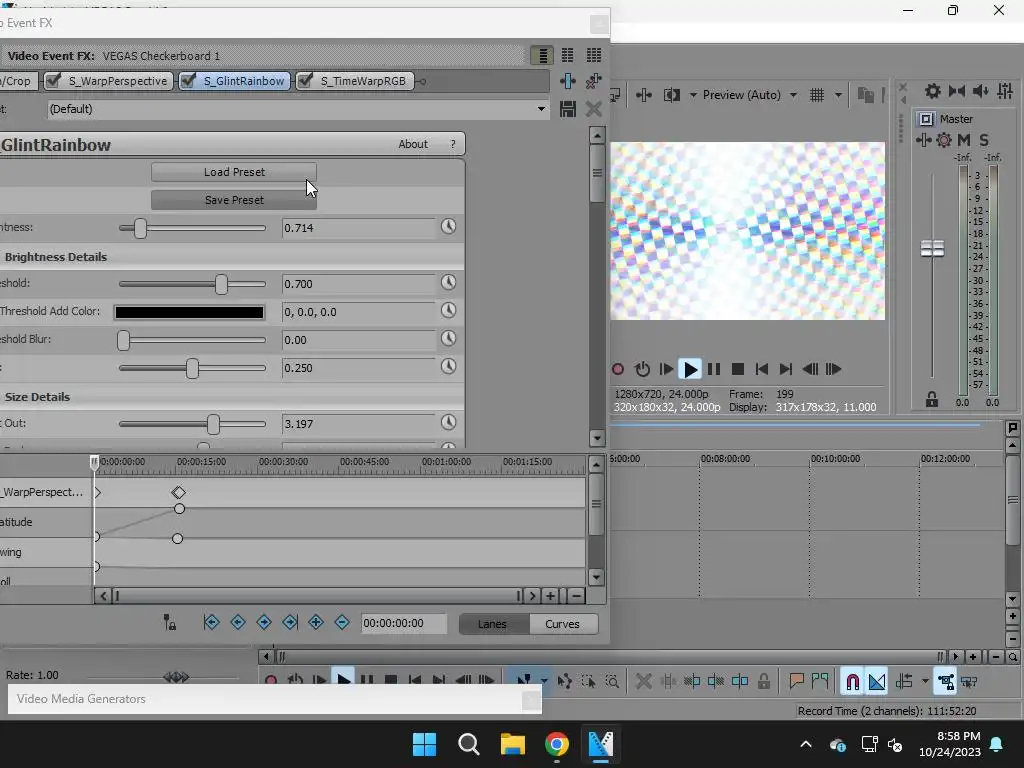
Task: Play from current position in preview window
Action: [690, 370]
